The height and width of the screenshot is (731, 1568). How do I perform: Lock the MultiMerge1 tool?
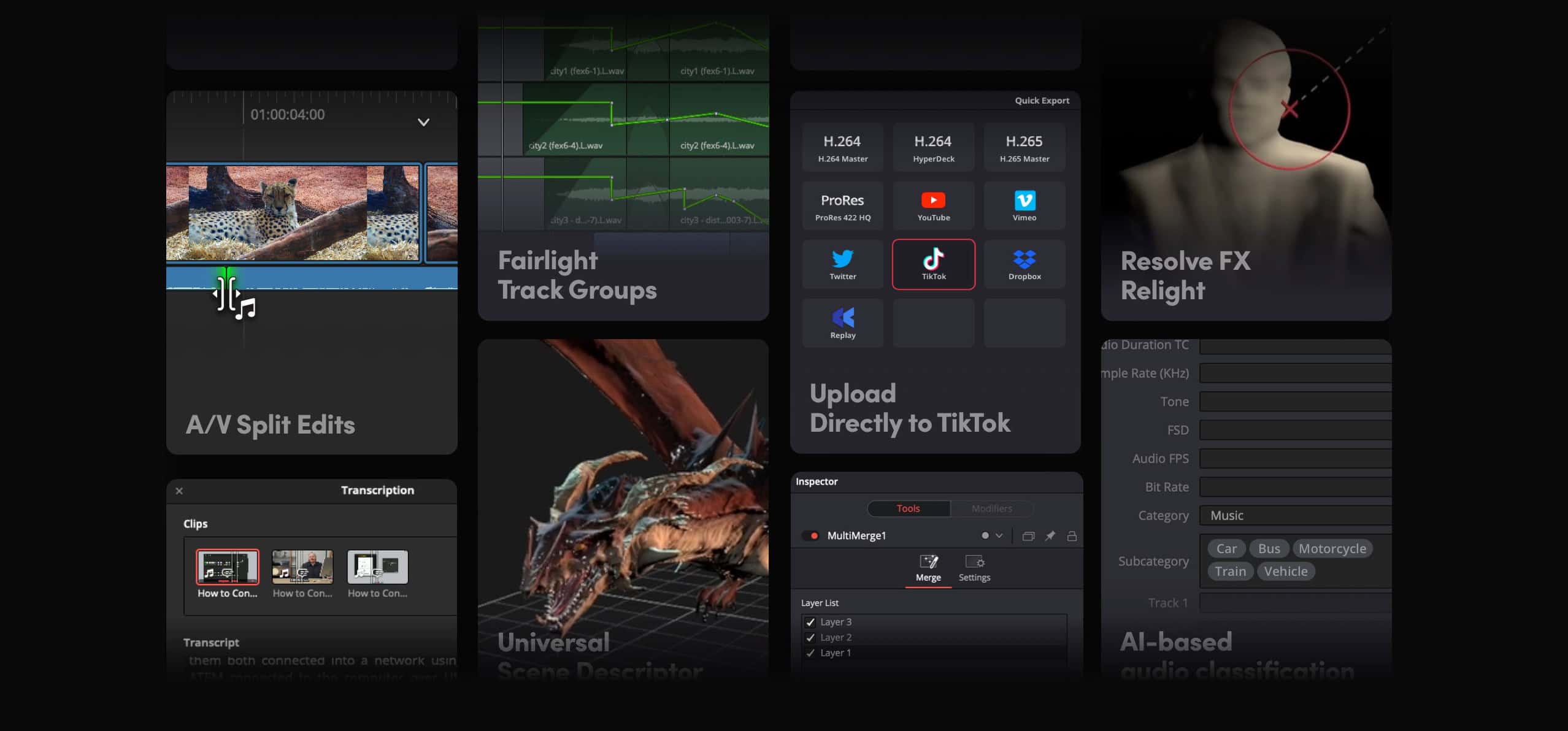pos(1072,536)
